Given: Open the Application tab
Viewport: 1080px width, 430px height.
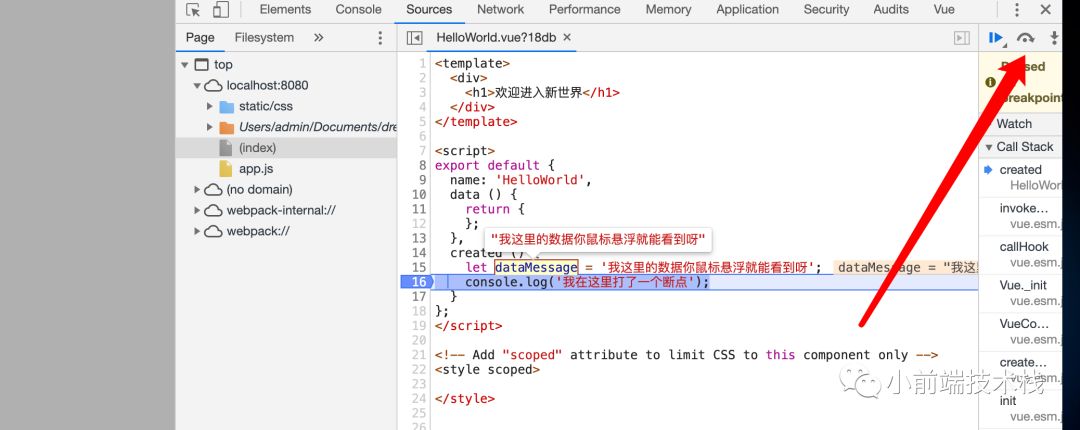Looking at the screenshot, I should [x=747, y=10].
